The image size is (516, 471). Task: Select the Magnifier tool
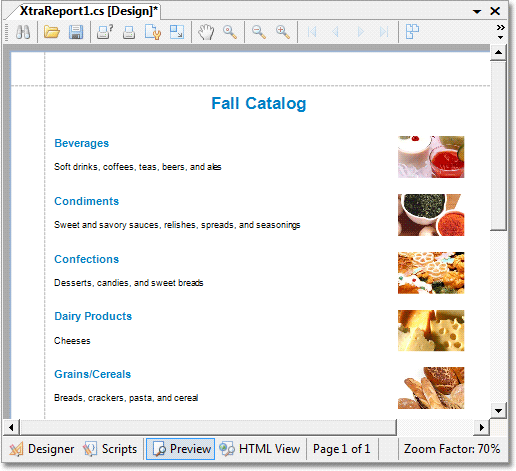point(230,32)
